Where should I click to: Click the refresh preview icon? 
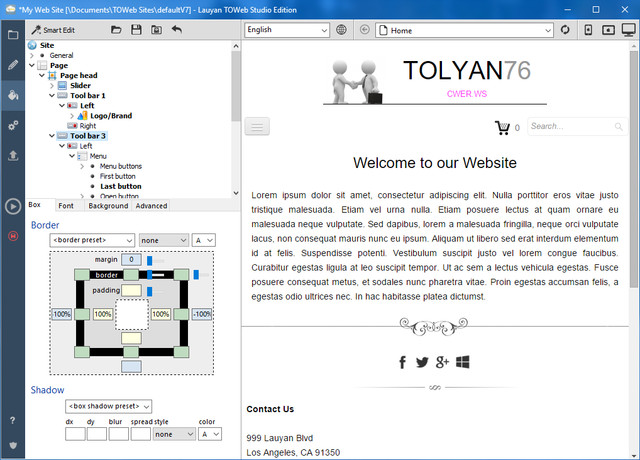[565, 30]
